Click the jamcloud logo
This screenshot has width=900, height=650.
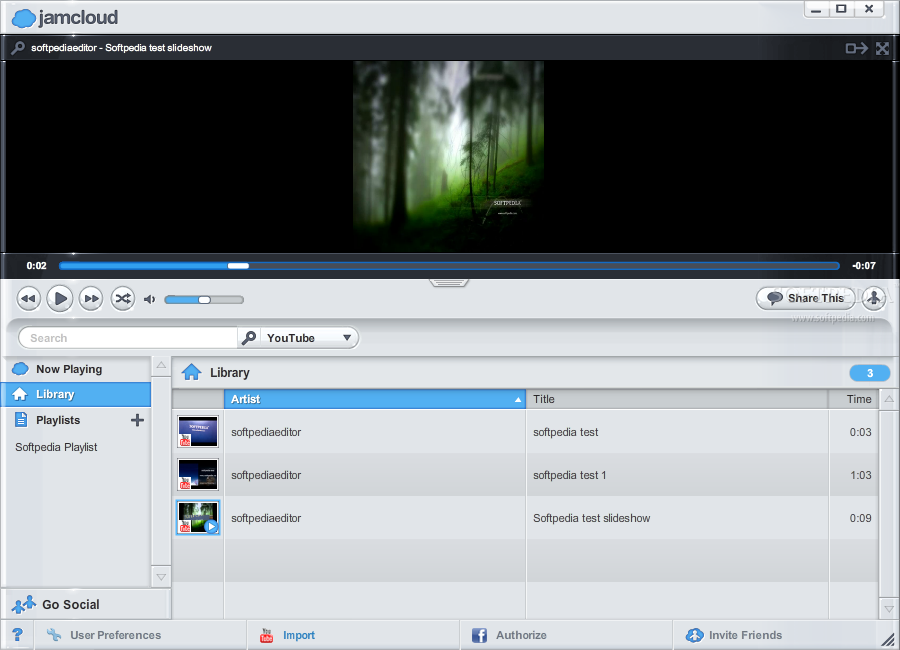[x=65, y=18]
